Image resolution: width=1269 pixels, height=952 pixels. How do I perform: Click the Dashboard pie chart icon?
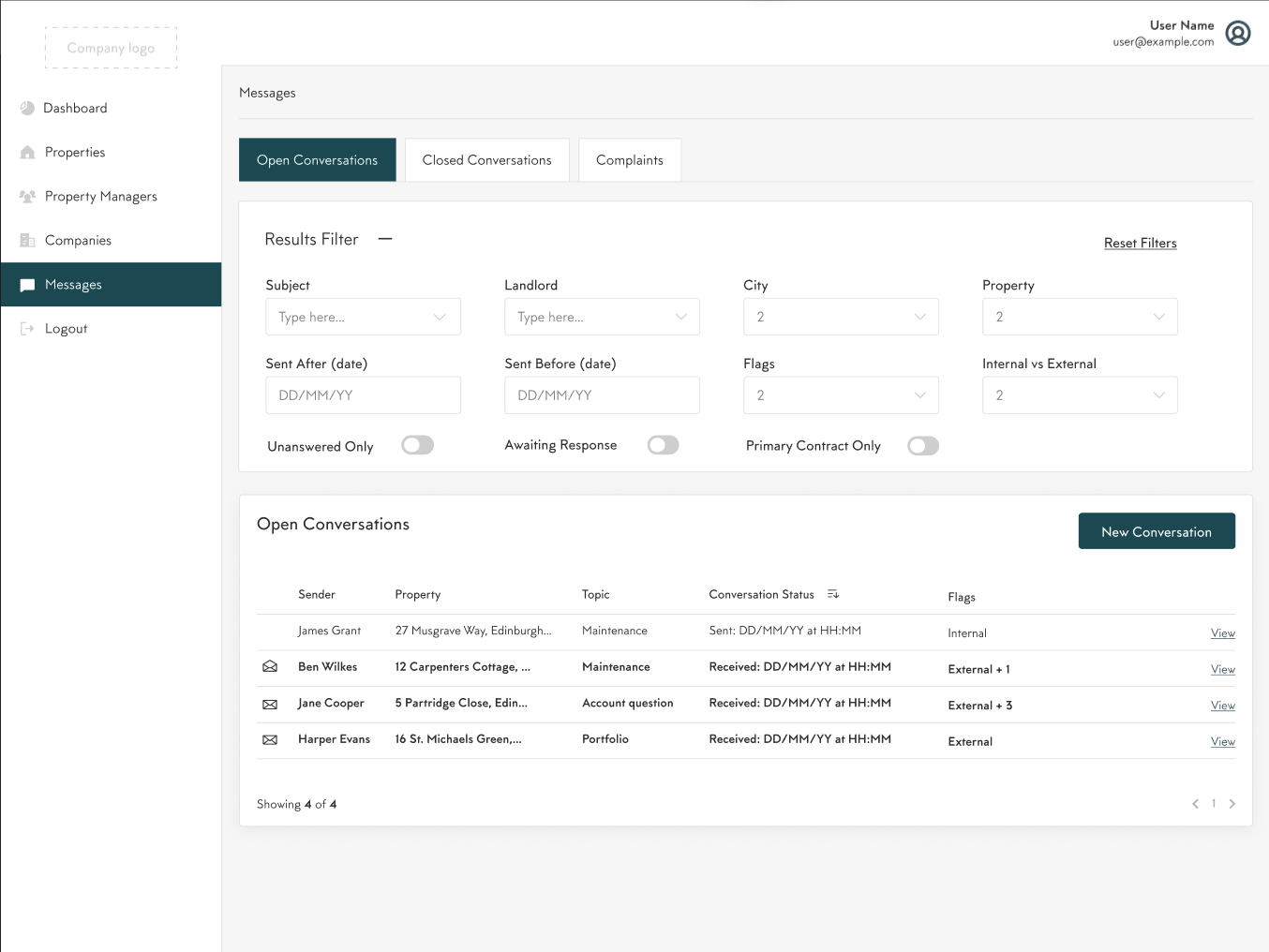(27, 109)
